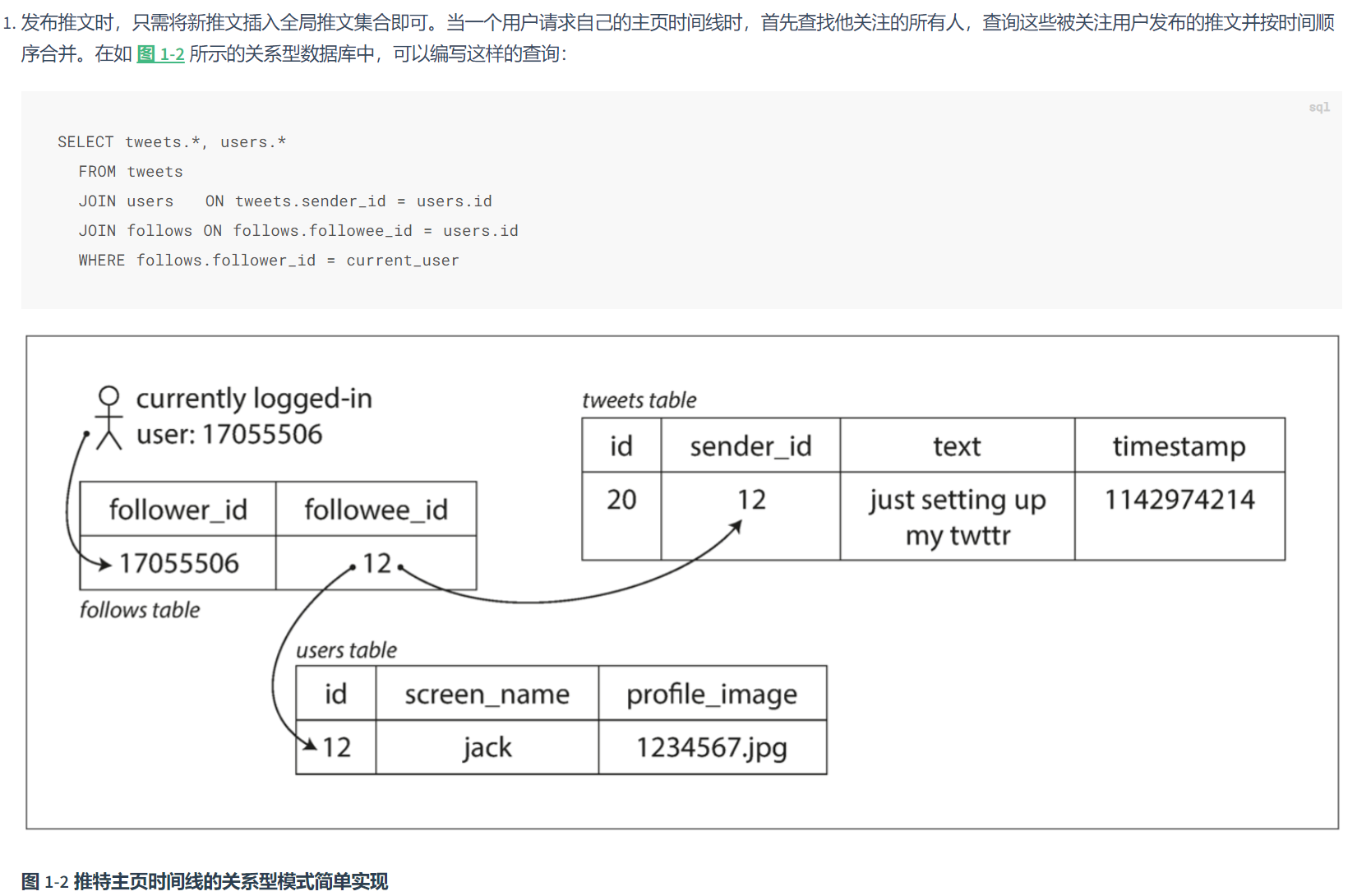Image resolution: width=1357 pixels, height=896 pixels.
Task: Click the sql language label
Action: coord(1318,108)
